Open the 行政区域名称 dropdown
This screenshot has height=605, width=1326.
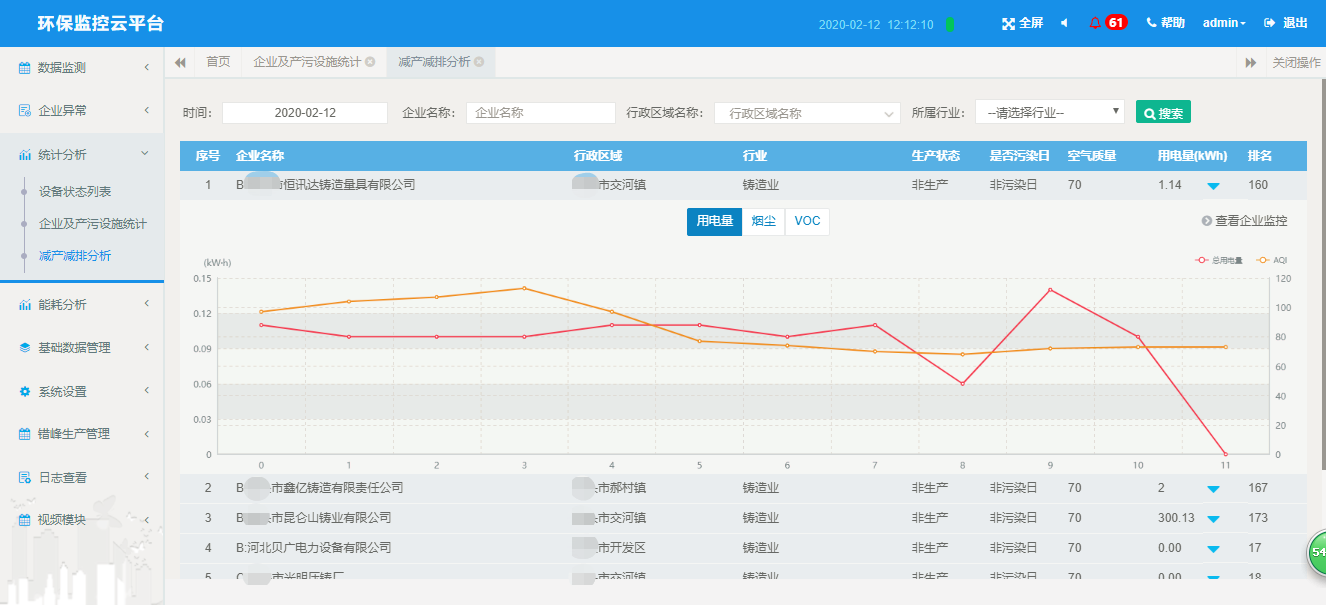pos(807,114)
